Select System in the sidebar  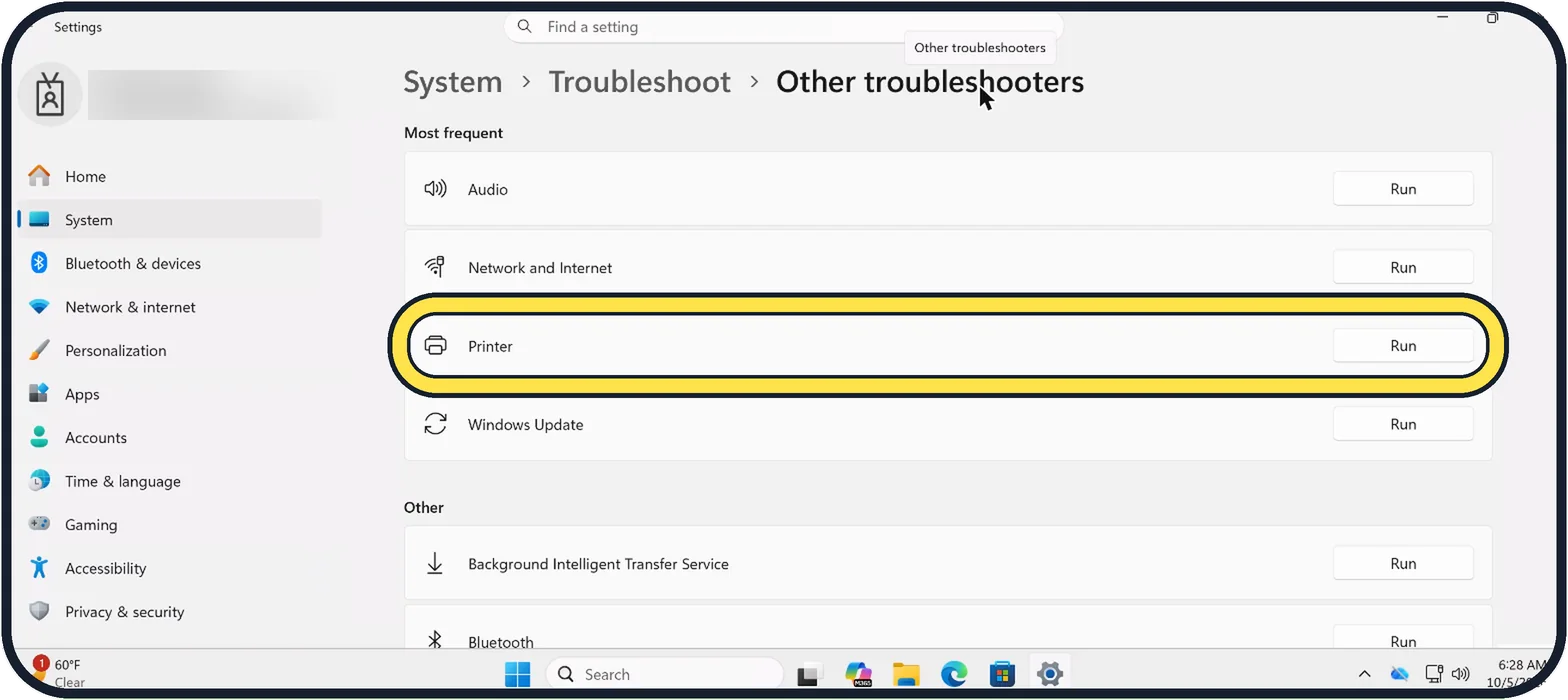point(169,220)
